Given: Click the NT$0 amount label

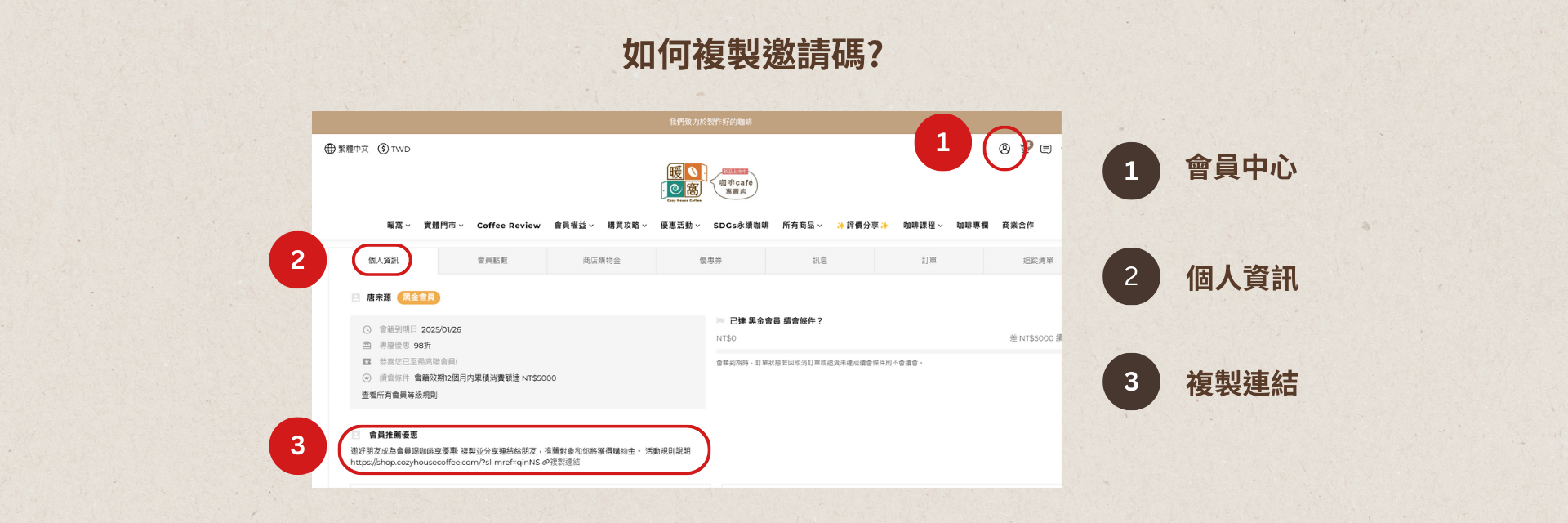Looking at the screenshot, I should [x=726, y=338].
